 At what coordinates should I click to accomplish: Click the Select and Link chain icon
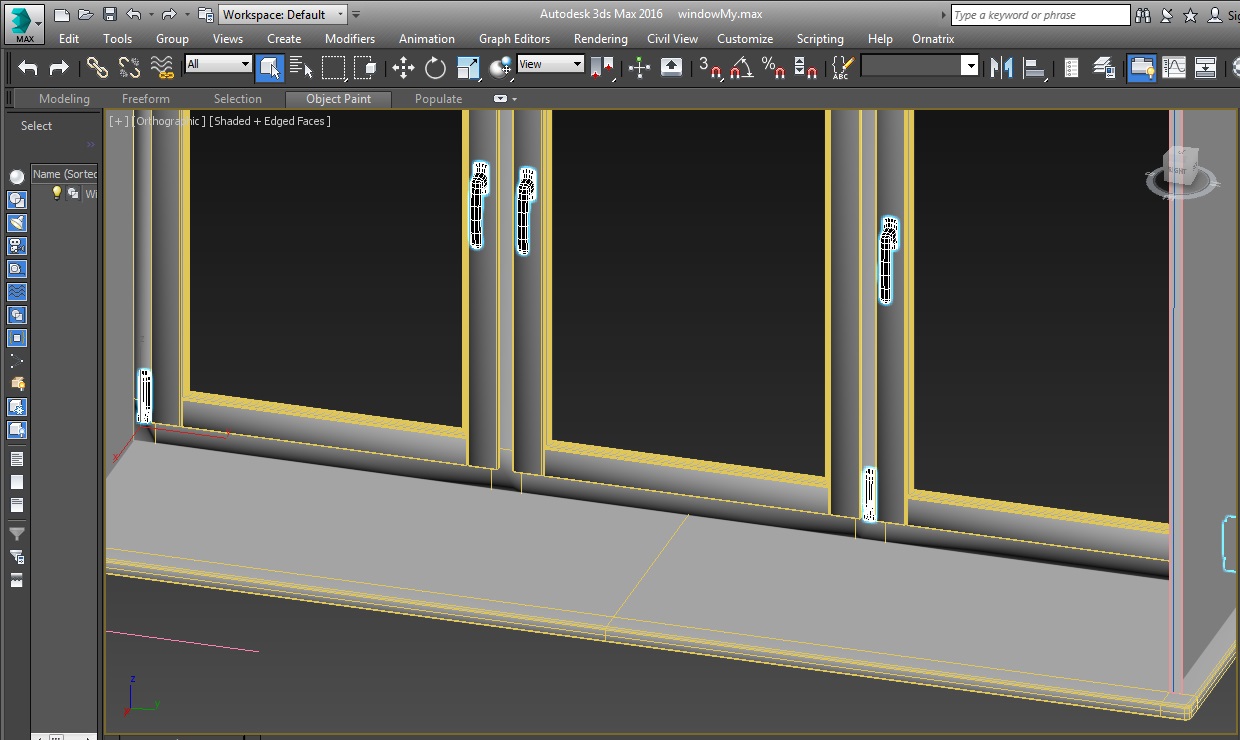coord(97,67)
